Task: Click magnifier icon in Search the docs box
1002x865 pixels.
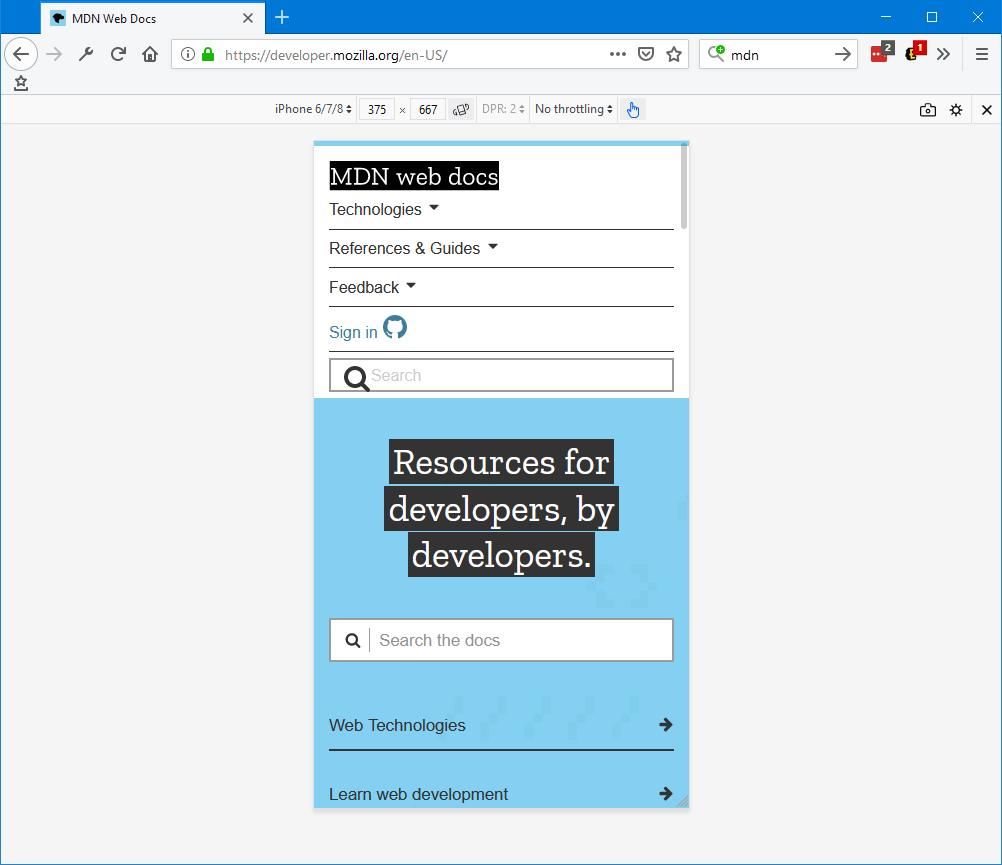Action: click(353, 640)
